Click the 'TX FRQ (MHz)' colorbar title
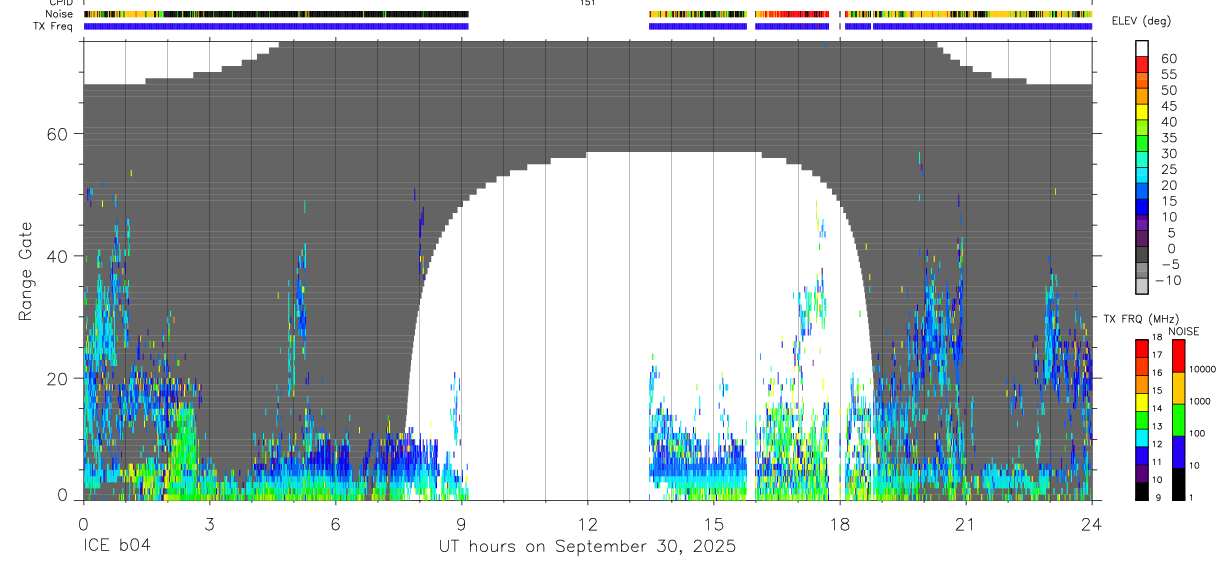Screen dimensions: 1228x567 click(1141, 318)
